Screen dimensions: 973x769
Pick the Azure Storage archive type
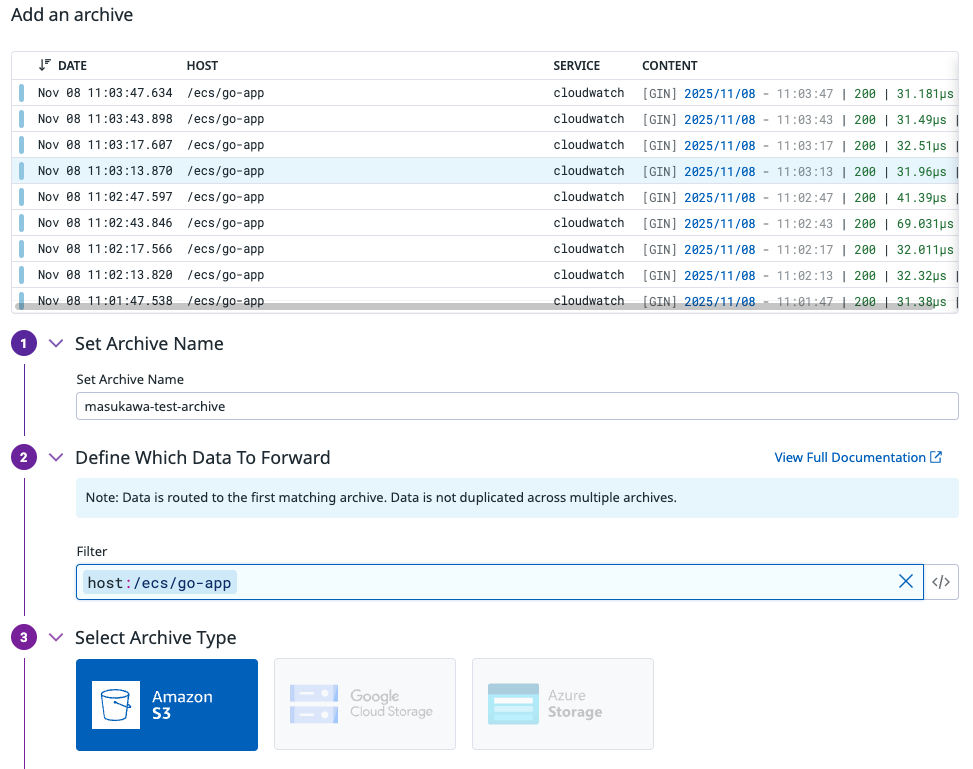point(563,704)
